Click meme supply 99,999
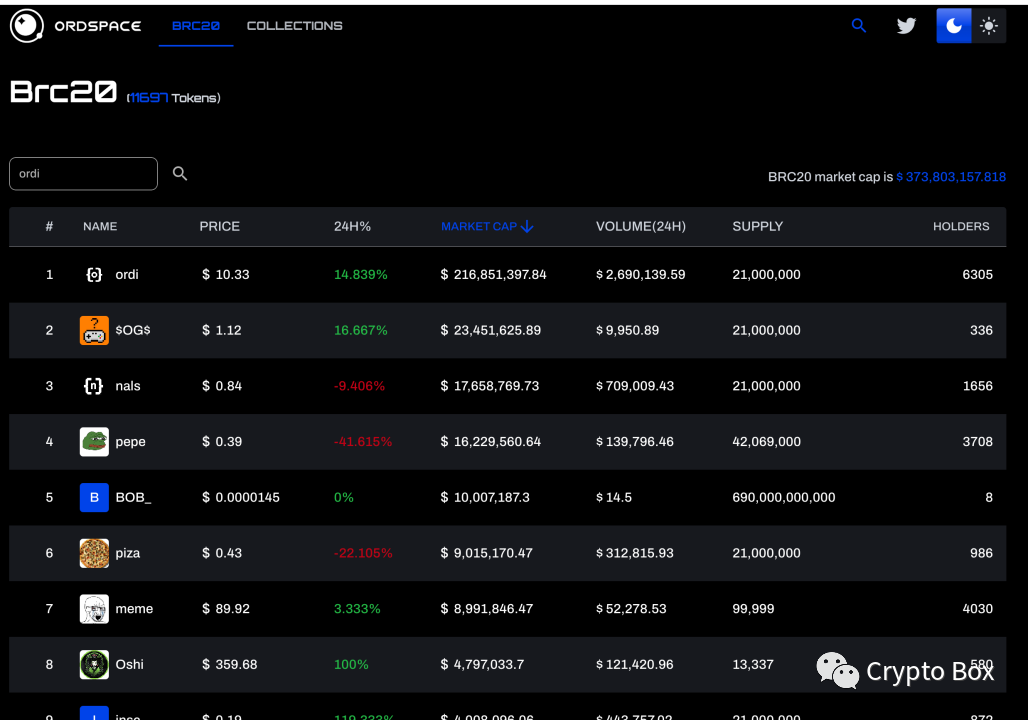The width and height of the screenshot is (1028, 720). pos(753,609)
